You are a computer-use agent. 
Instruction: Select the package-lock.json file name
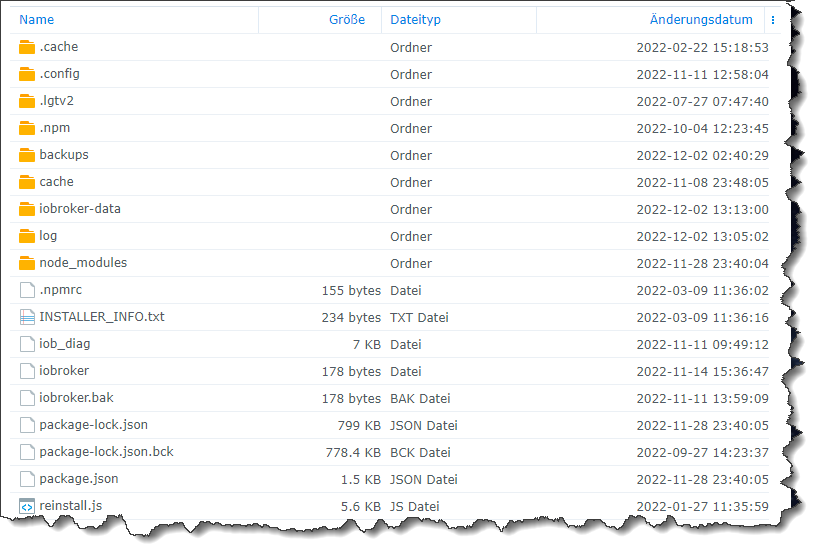tap(93, 425)
